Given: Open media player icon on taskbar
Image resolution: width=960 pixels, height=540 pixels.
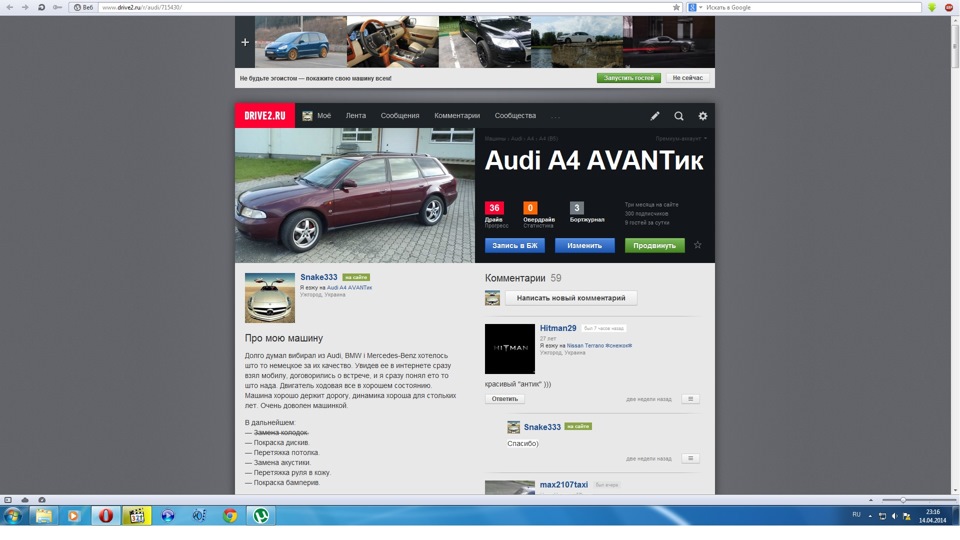Looking at the screenshot, I should click(73, 516).
